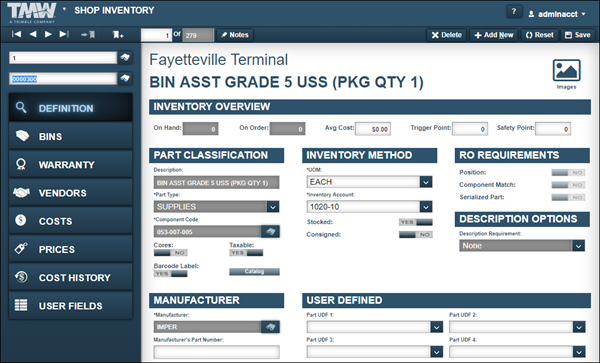The image size is (600, 363).
Task: Toggle the Stocked switch
Action: click(x=416, y=222)
